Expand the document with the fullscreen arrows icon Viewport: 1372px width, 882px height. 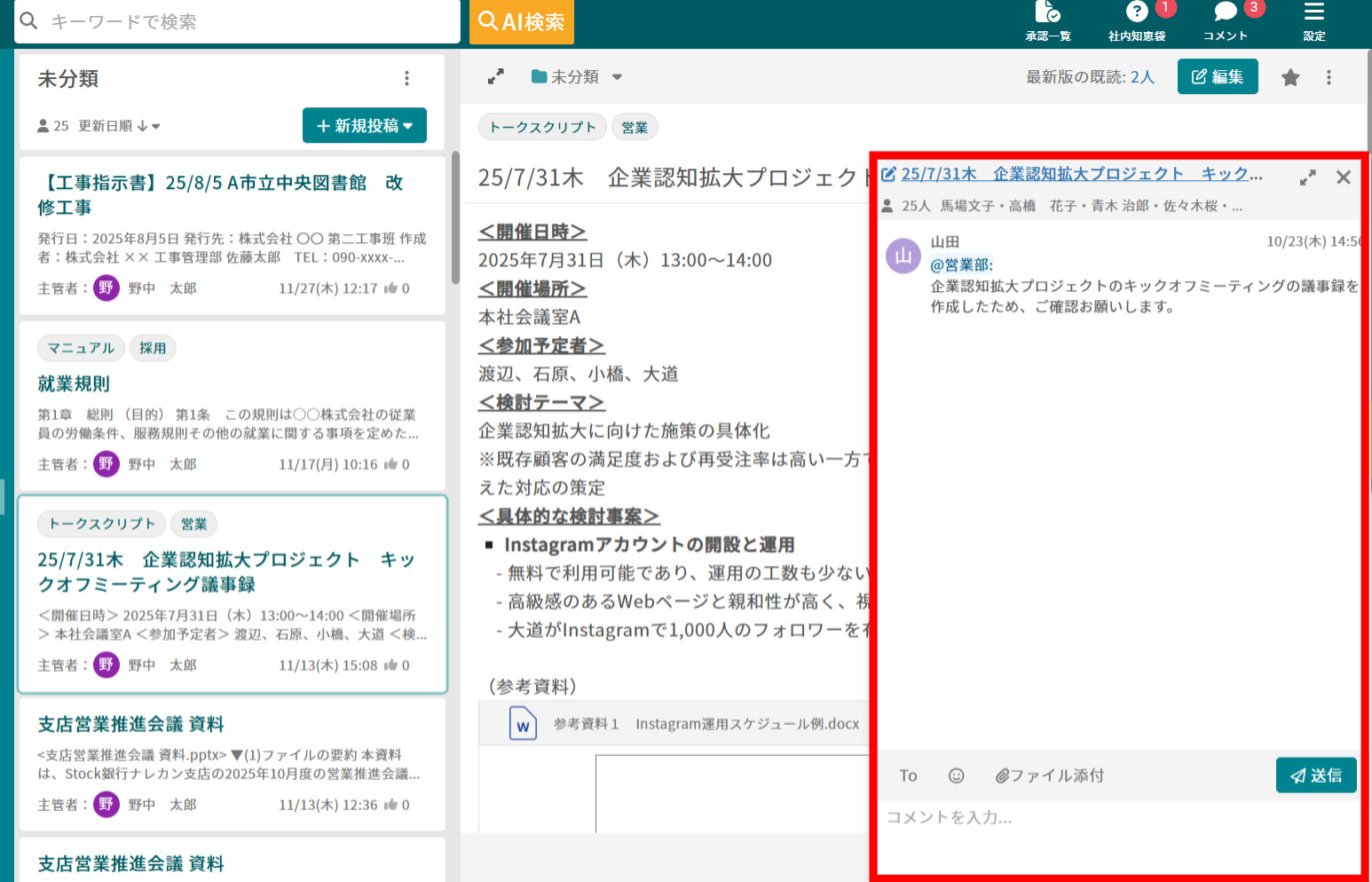point(496,76)
